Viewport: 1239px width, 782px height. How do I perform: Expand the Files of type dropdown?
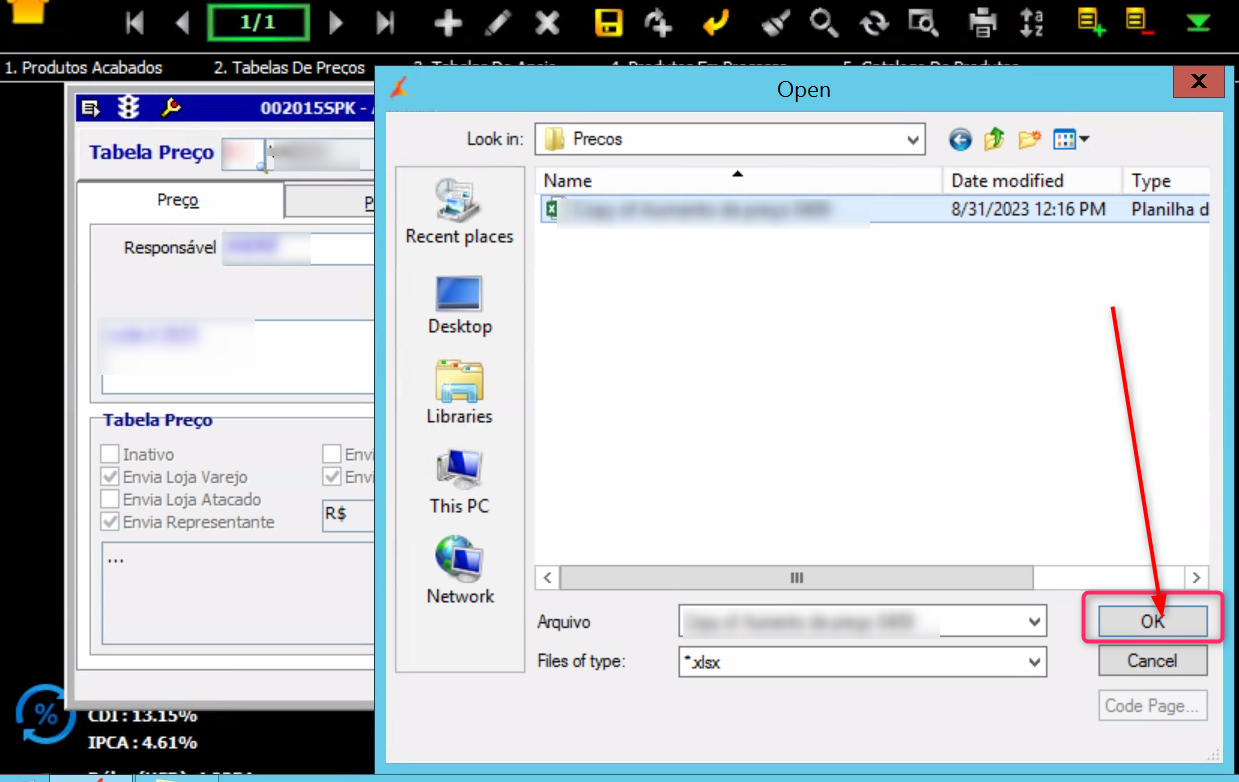coord(1035,662)
